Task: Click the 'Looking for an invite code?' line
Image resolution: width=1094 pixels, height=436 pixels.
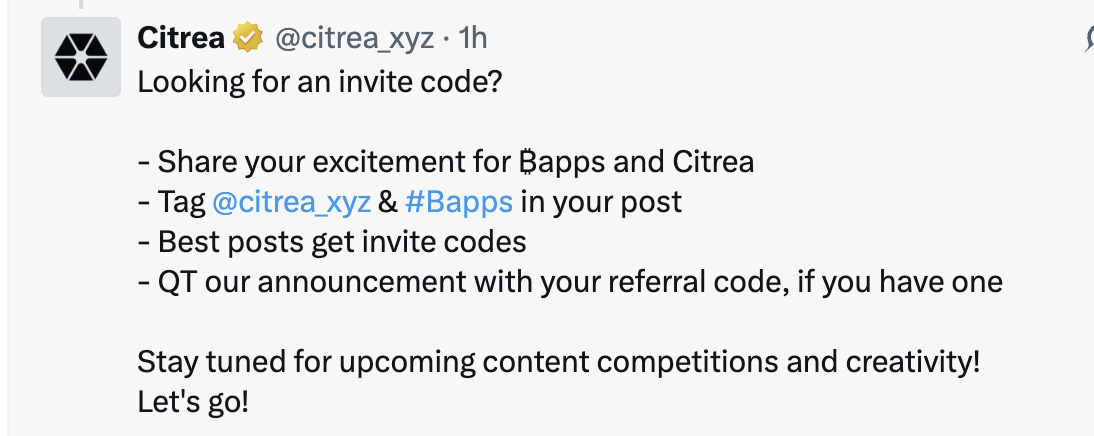Action: [320, 82]
